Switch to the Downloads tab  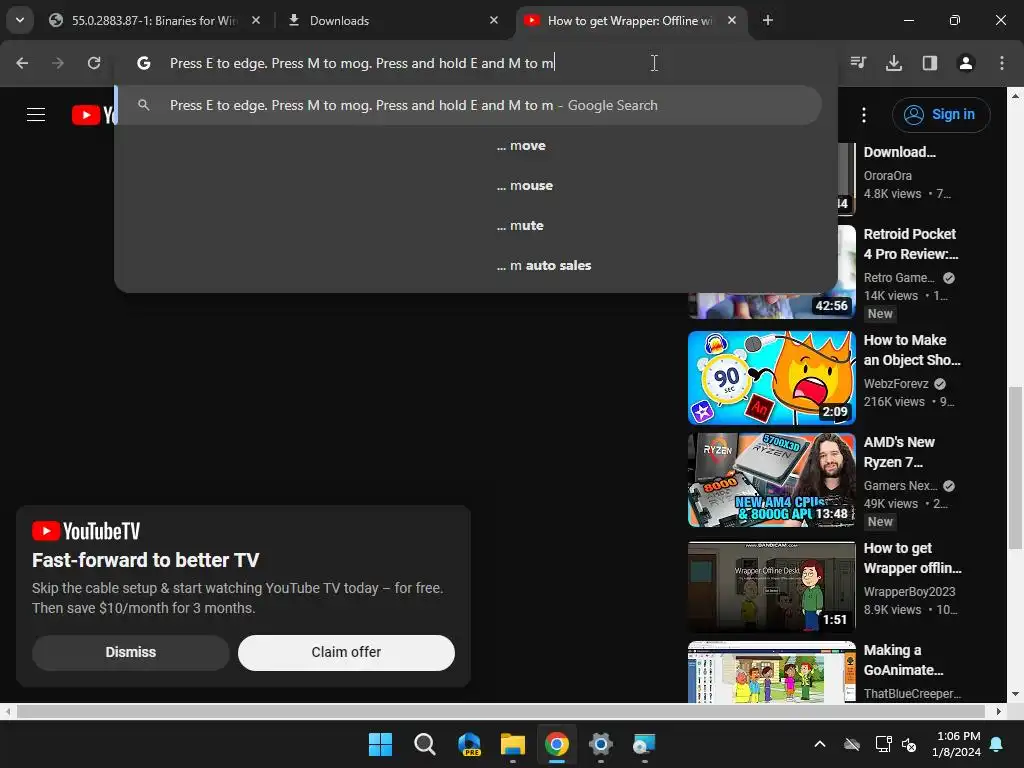click(x=392, y=20)
